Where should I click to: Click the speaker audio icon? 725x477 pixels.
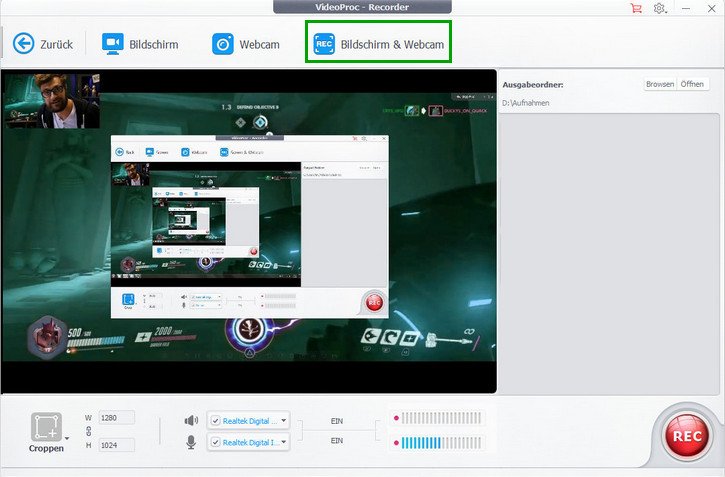191,420
